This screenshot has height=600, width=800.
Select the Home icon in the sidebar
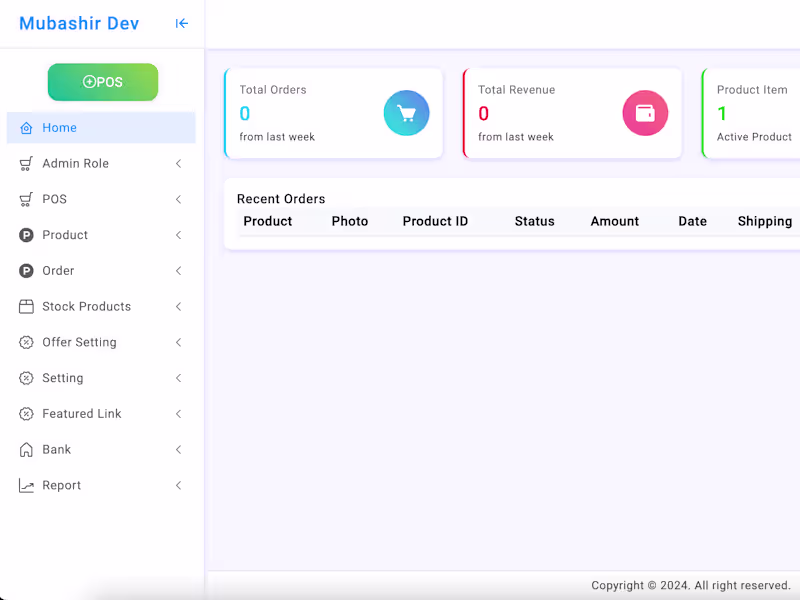[26, 128]
